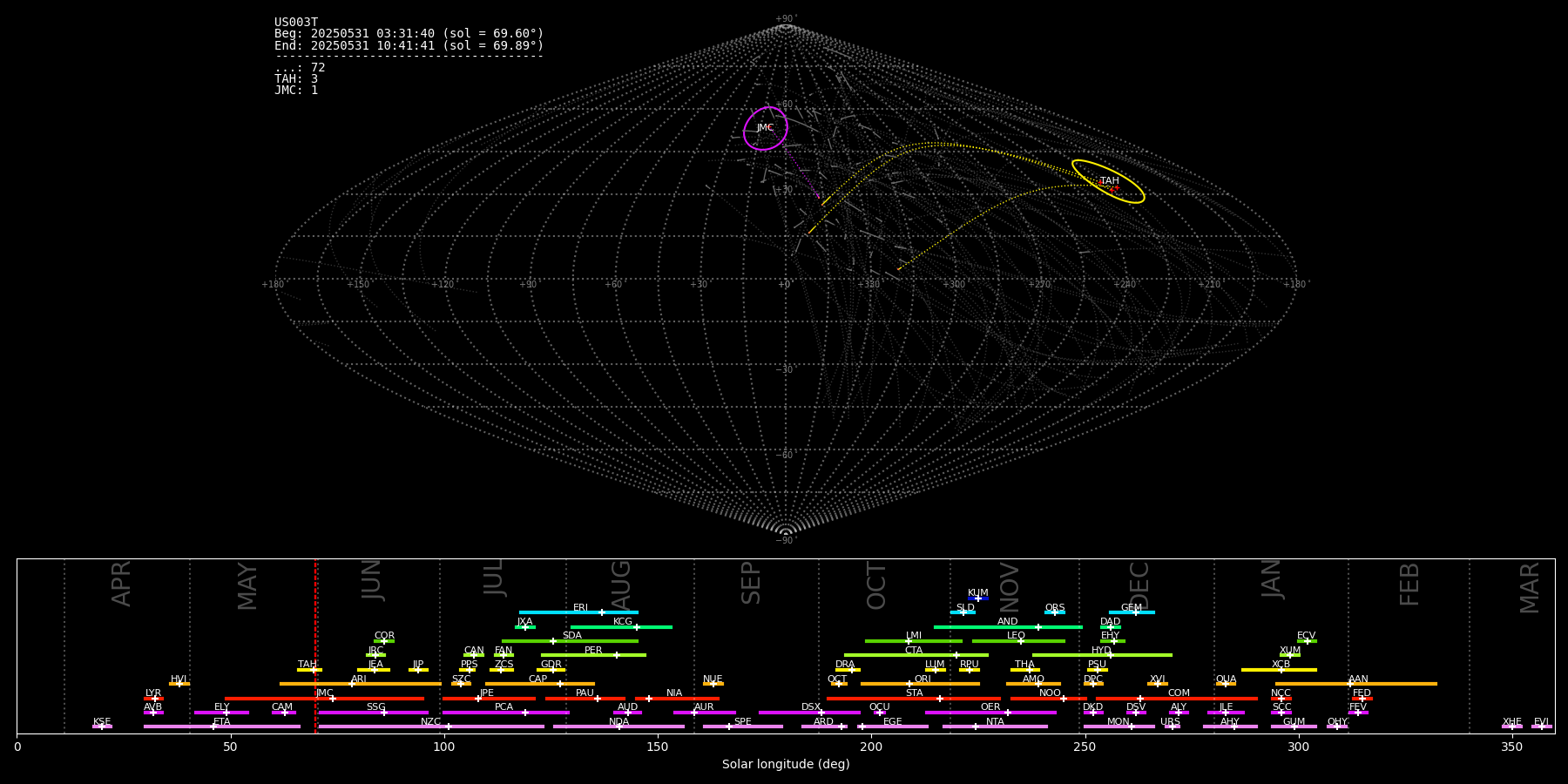Viewport: 1568px width, 784px height.
Task: Click the JMC label in the timeline chart
Action: 324,693
